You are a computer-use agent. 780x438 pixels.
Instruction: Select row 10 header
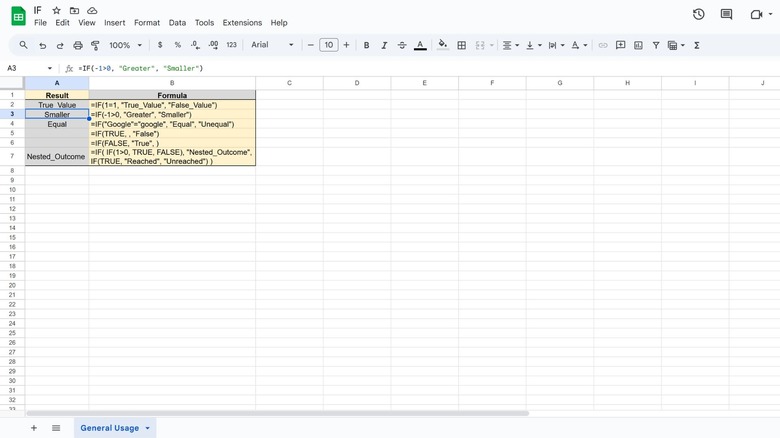(x=12, y=190)
